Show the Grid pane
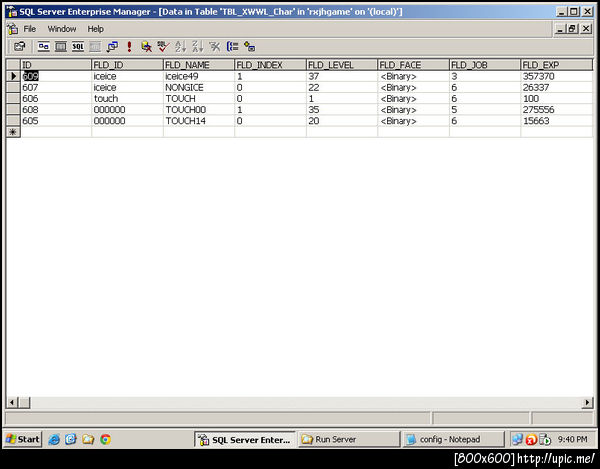This screenshot has width=600, height=469. click(60, 47)
